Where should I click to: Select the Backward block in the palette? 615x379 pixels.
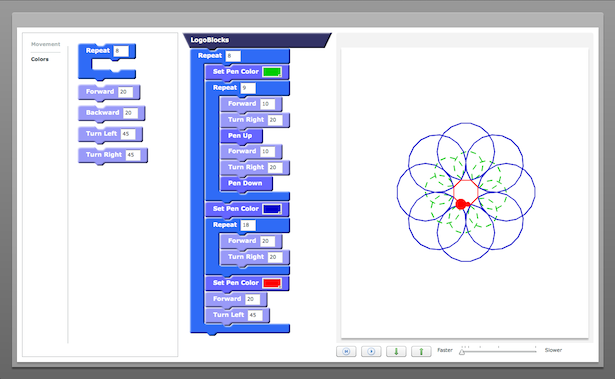111,113
